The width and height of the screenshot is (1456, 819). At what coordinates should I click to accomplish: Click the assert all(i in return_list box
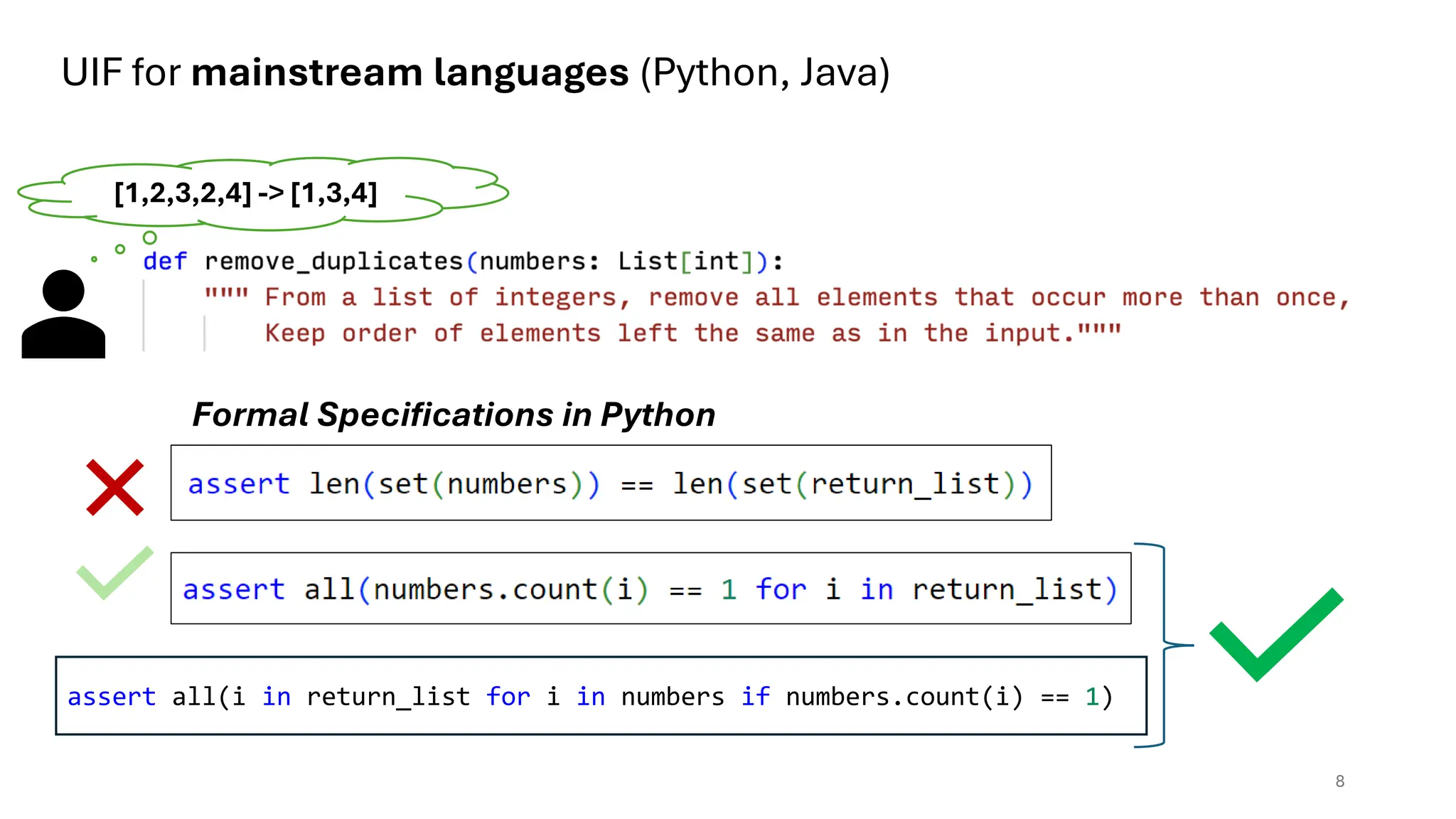click(x=601, y=695)
